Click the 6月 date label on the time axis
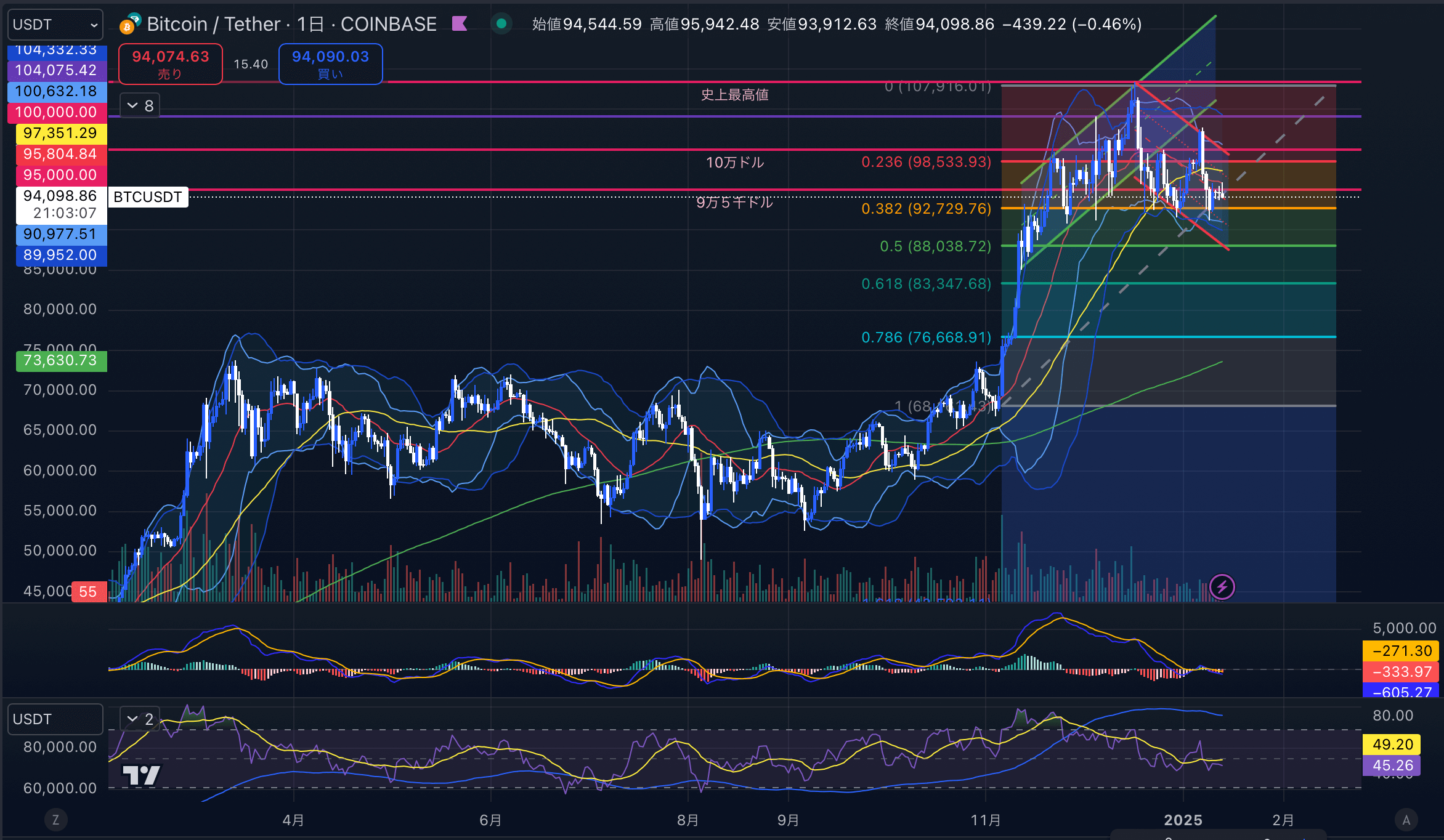 [490, 820]
